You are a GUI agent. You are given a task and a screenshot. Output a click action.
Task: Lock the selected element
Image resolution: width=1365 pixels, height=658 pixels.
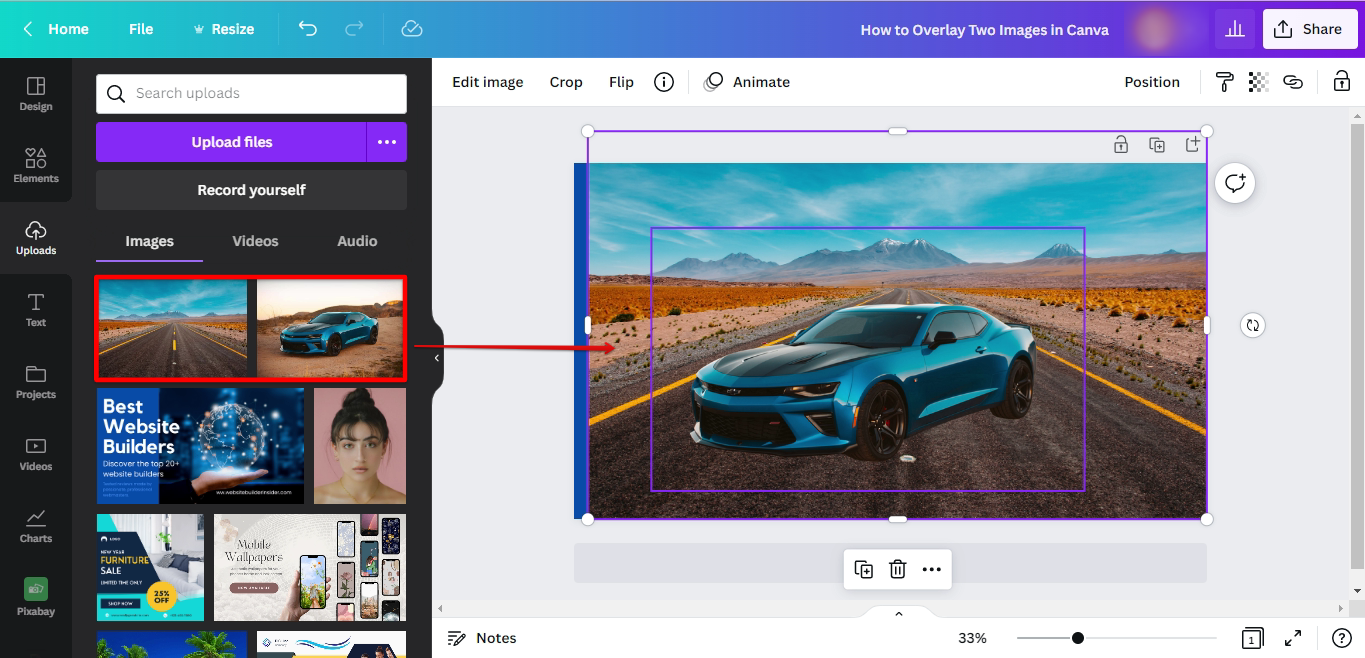[1341, 81]
